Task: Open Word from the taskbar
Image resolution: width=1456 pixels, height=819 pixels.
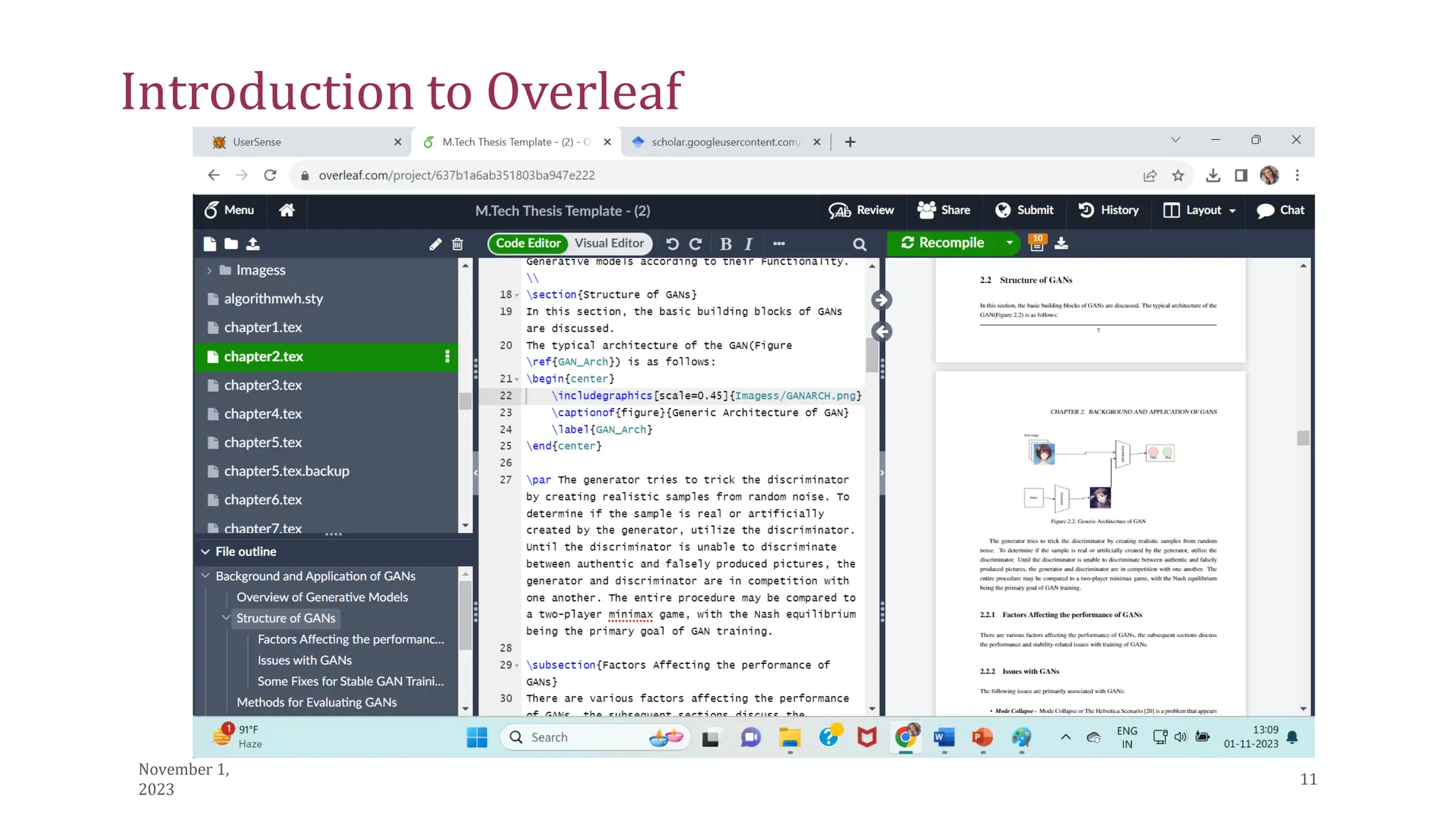Action: tap(944, 738)
